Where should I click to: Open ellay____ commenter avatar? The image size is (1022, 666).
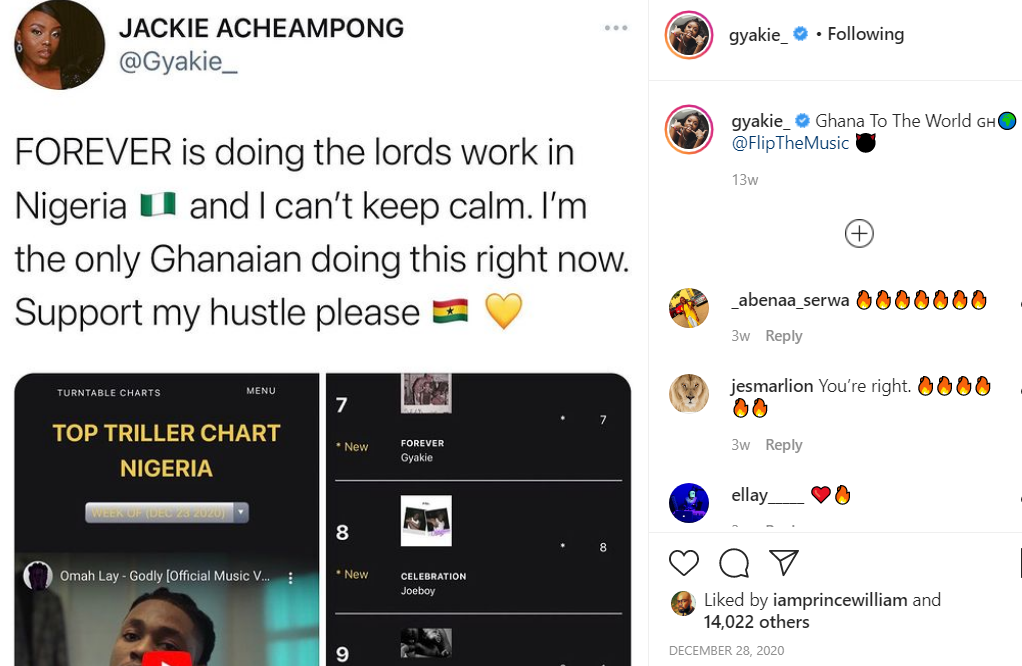(689, 502)
